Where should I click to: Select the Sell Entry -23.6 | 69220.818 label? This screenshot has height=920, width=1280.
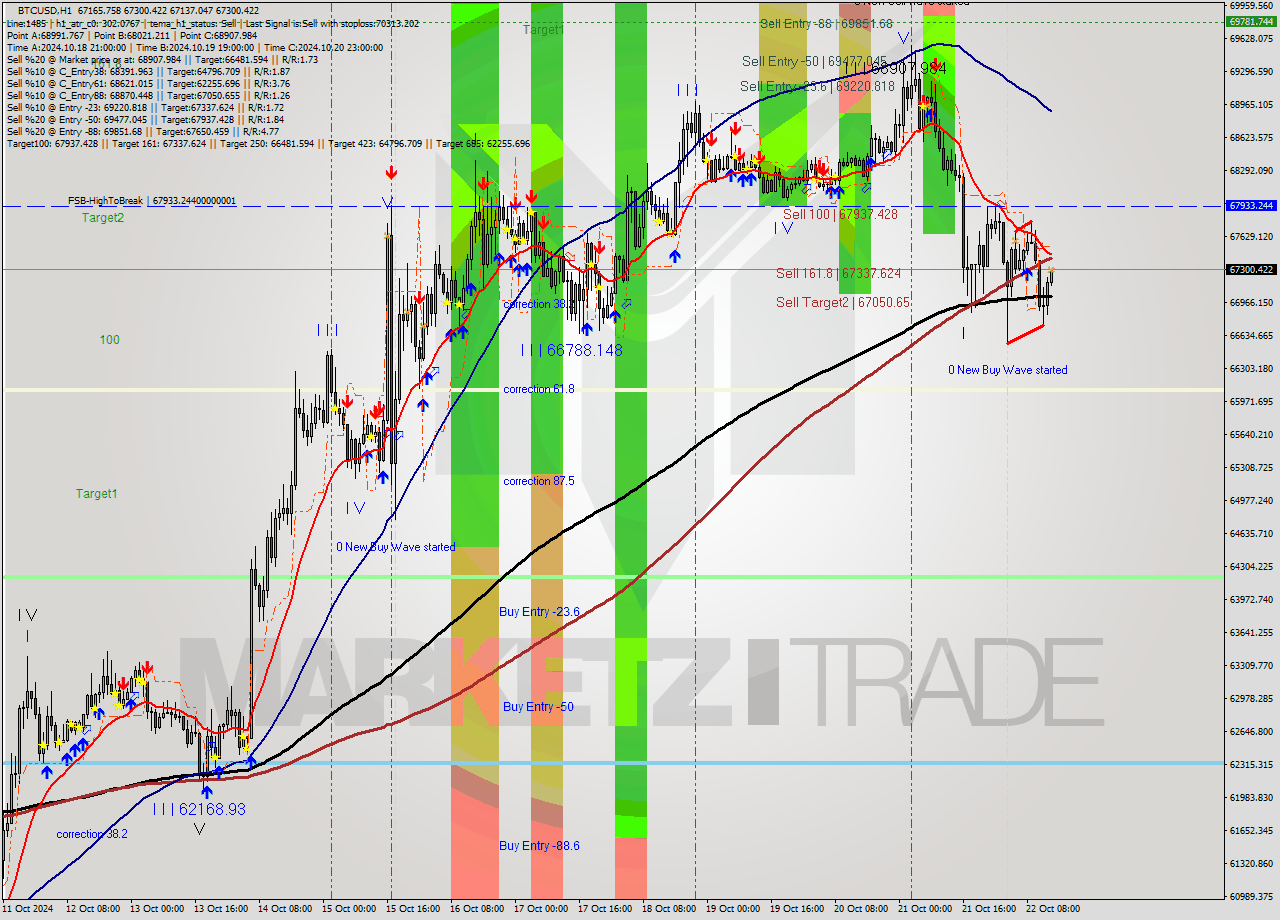[817, 86]
